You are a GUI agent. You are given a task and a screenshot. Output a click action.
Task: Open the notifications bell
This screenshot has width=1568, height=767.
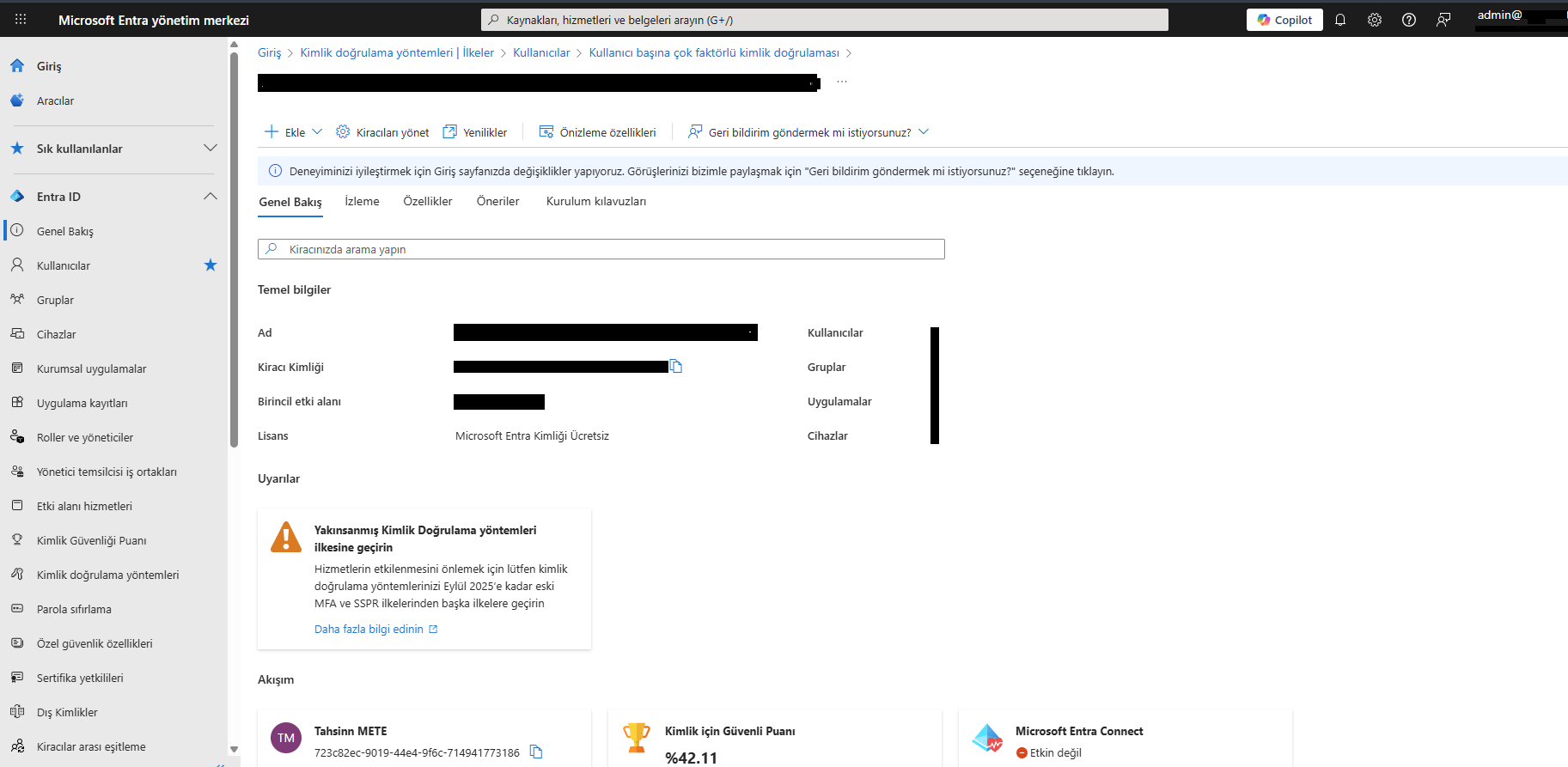pos(1340,20)
